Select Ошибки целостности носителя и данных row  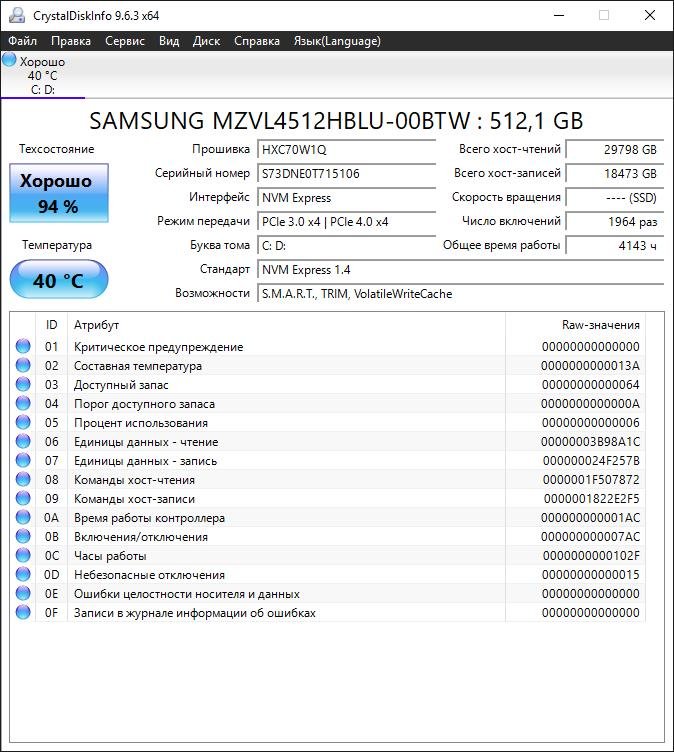[328, 593]
